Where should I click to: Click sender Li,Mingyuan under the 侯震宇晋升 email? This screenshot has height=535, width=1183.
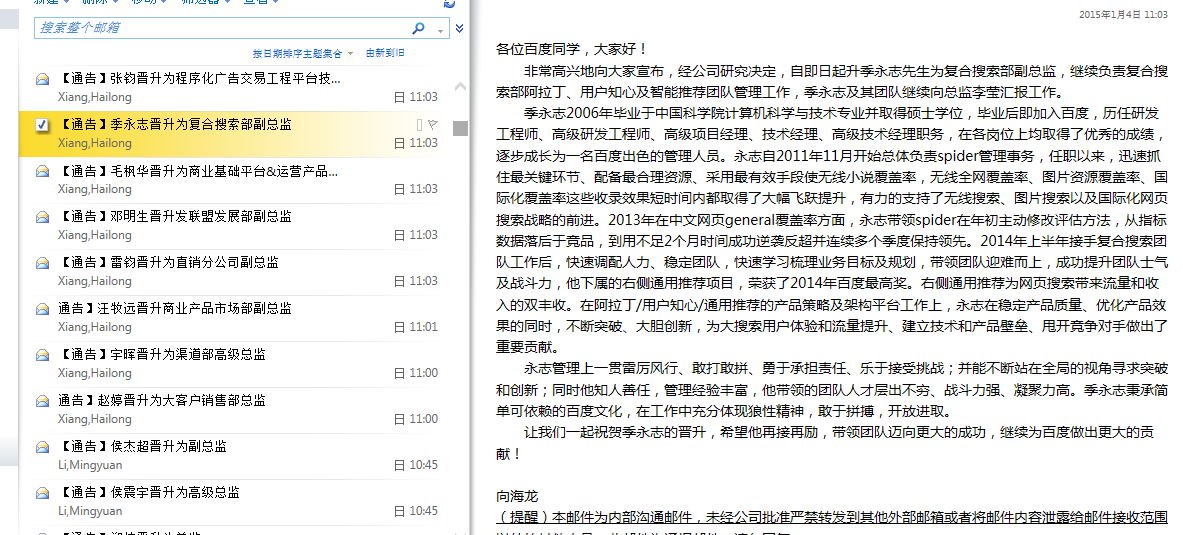[90, 512]
